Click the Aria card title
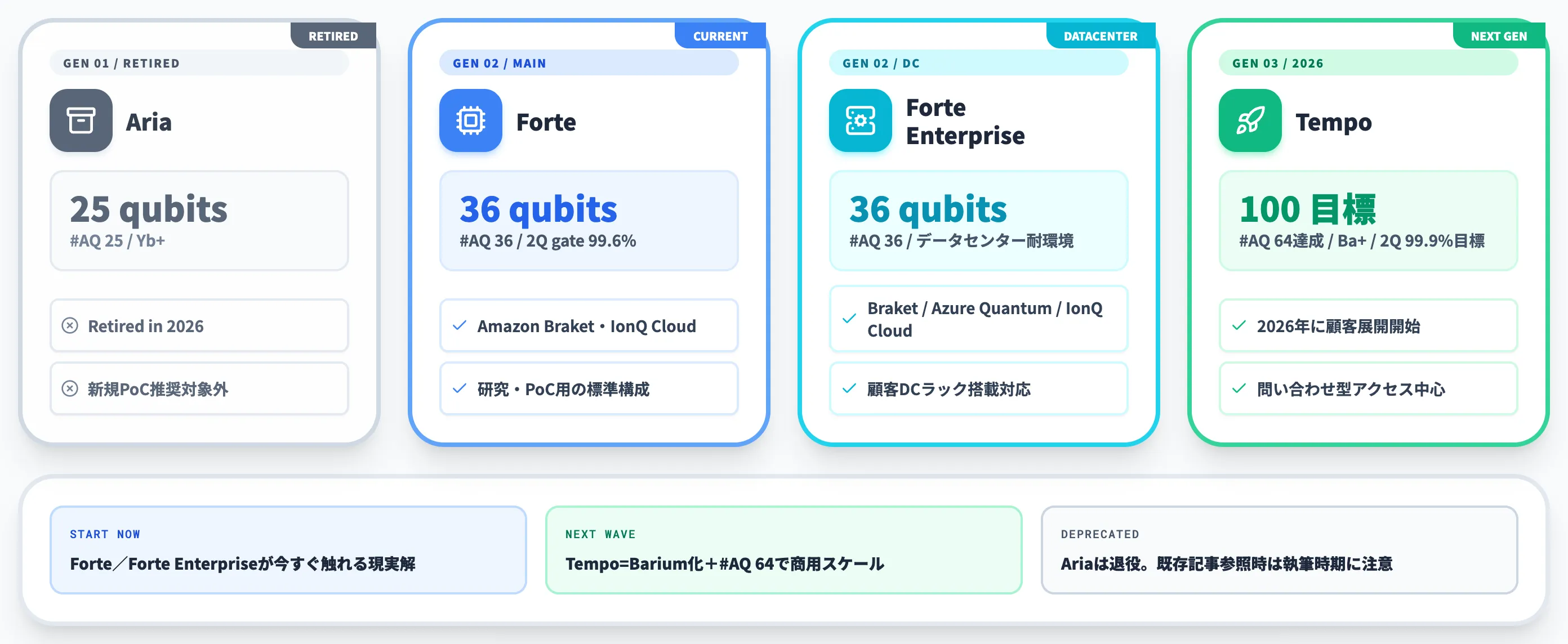 pyautogui.click(x=149, y=122)
